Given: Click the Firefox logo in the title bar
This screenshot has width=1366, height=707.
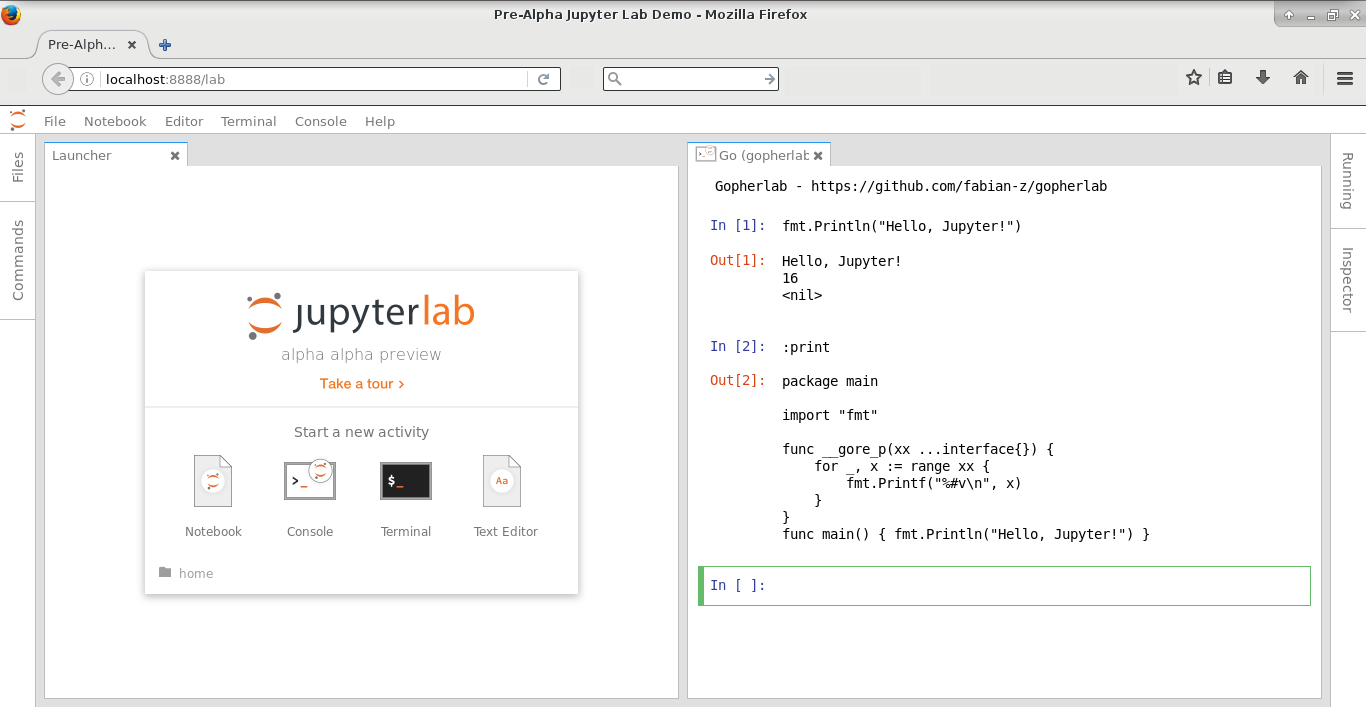Looking at the screenshot, I should 12,14.
